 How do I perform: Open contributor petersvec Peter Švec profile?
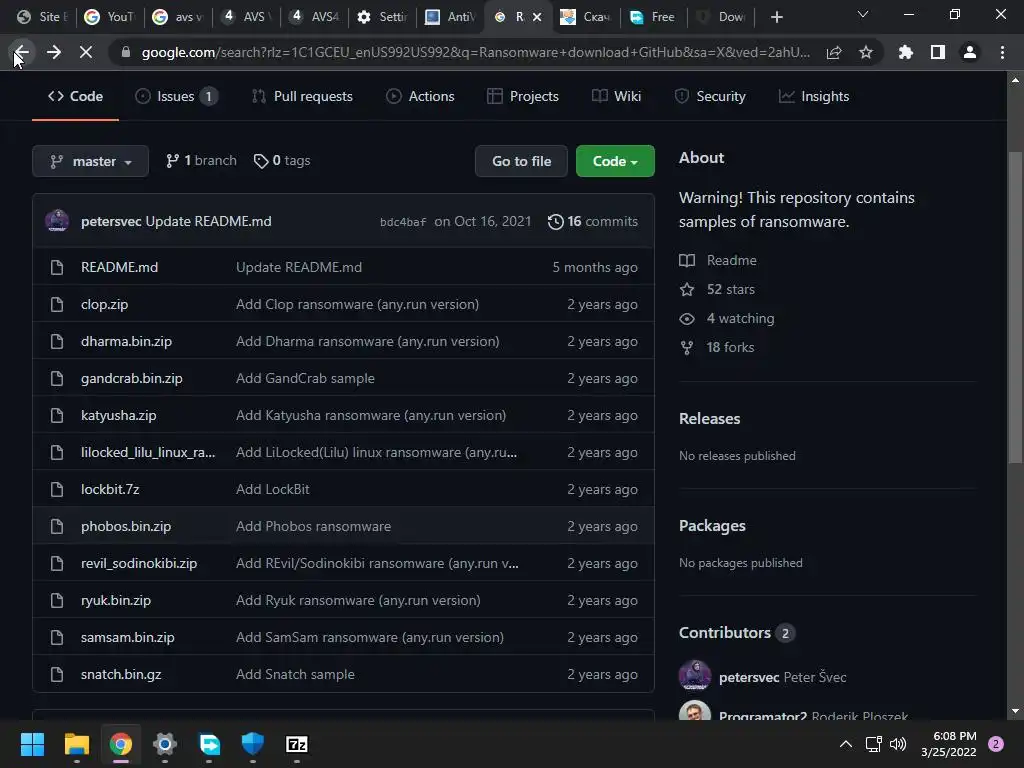[782, 677]
